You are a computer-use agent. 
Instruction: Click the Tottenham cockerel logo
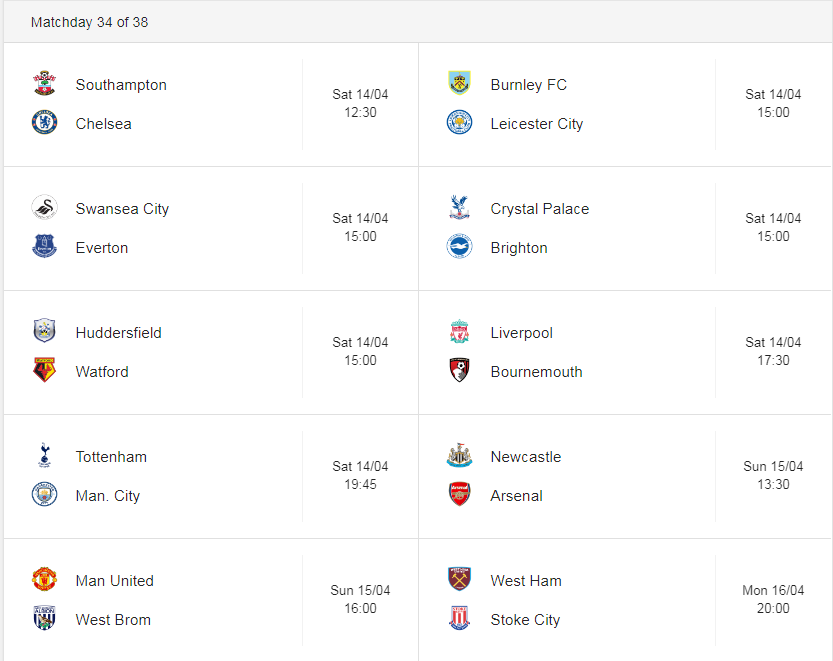[x=45, y=455]
